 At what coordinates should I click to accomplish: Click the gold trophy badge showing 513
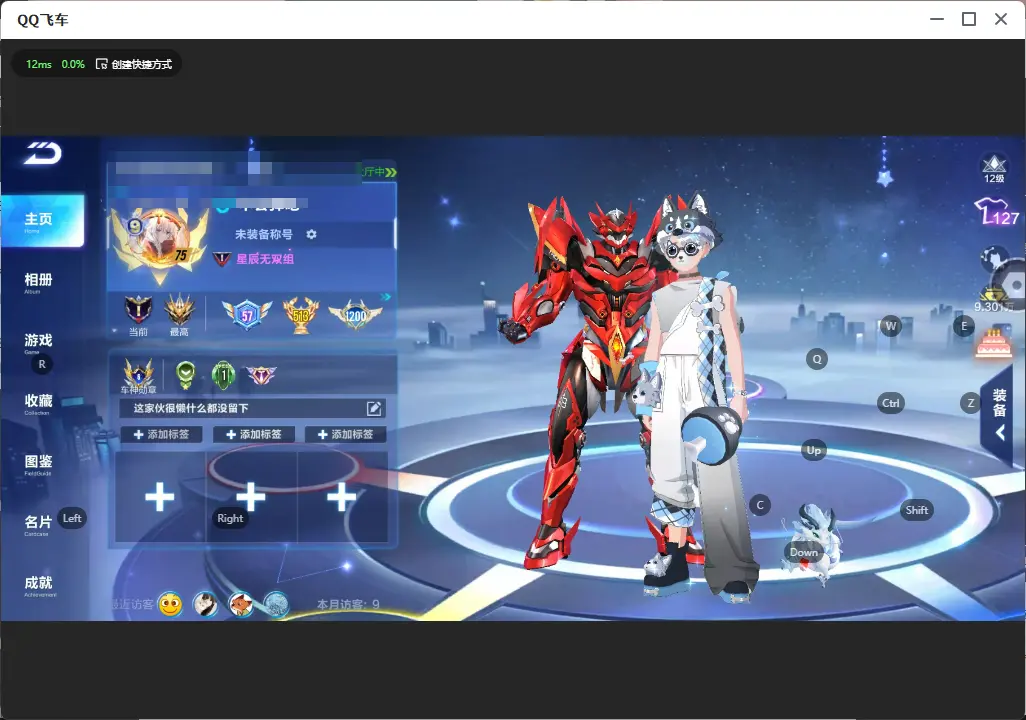pyautogui.click(x=301, y=315)
